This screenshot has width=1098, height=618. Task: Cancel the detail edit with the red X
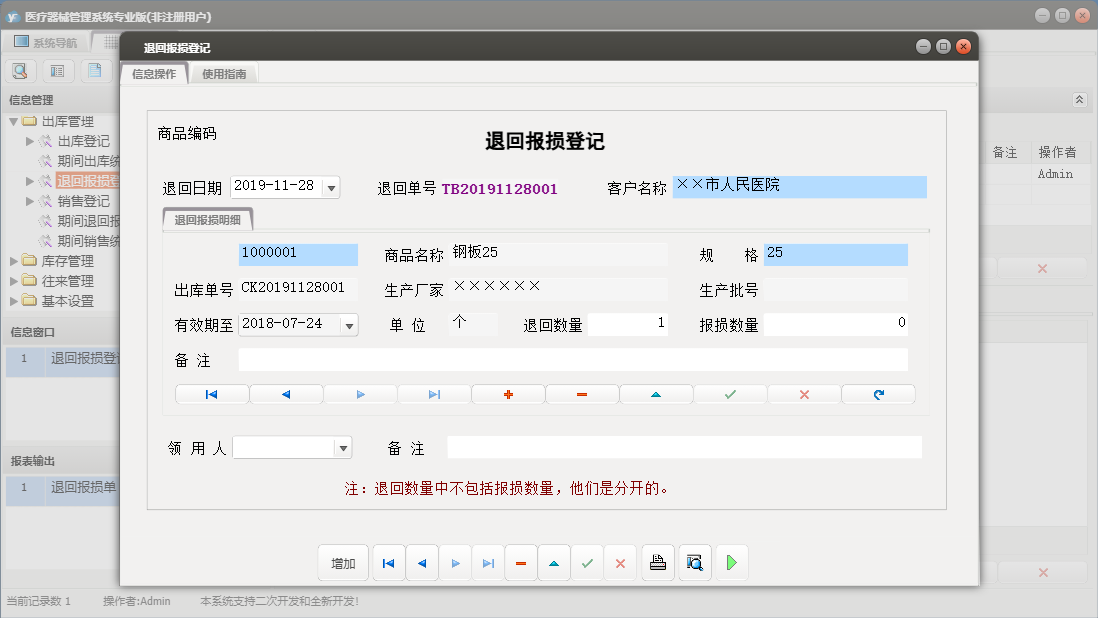tap(804, 395)
